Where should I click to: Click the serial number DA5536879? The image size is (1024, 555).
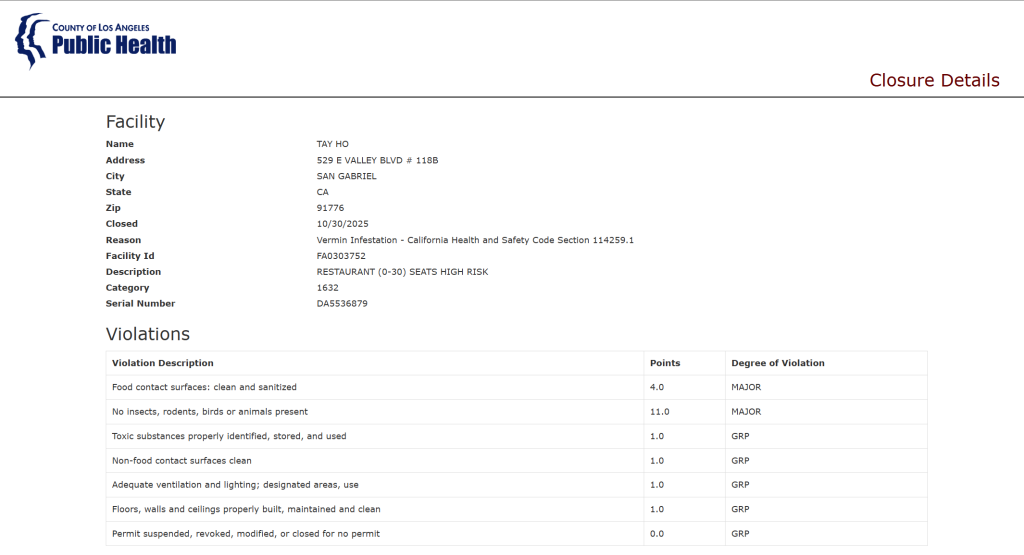pos(342,303)
